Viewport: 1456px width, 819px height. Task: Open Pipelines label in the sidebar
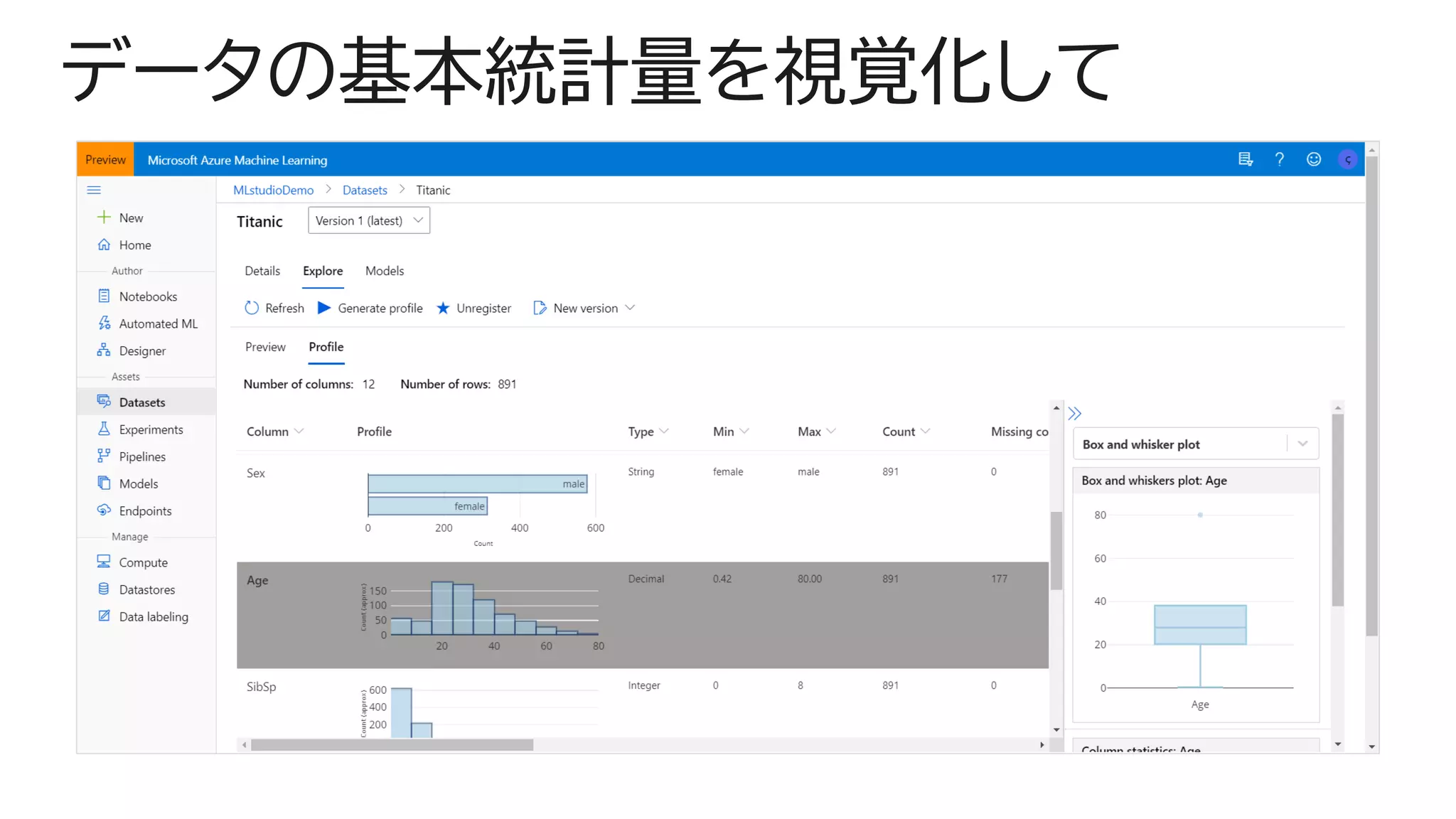pos(142,456)
